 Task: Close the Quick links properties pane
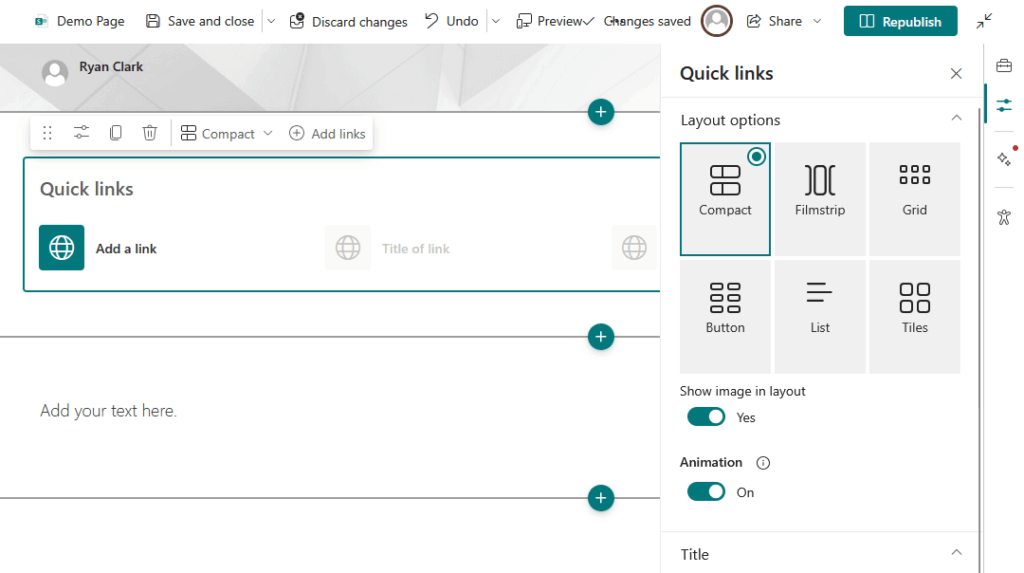[956, 74]
